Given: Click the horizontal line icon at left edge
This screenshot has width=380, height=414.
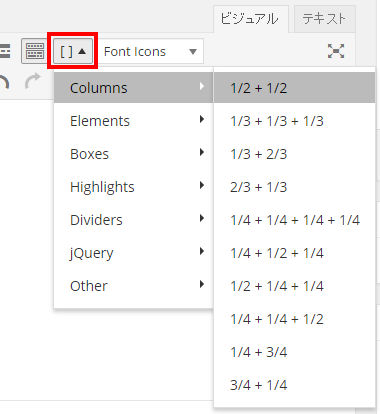Looking at the screenshot, I should click(5, 51).
